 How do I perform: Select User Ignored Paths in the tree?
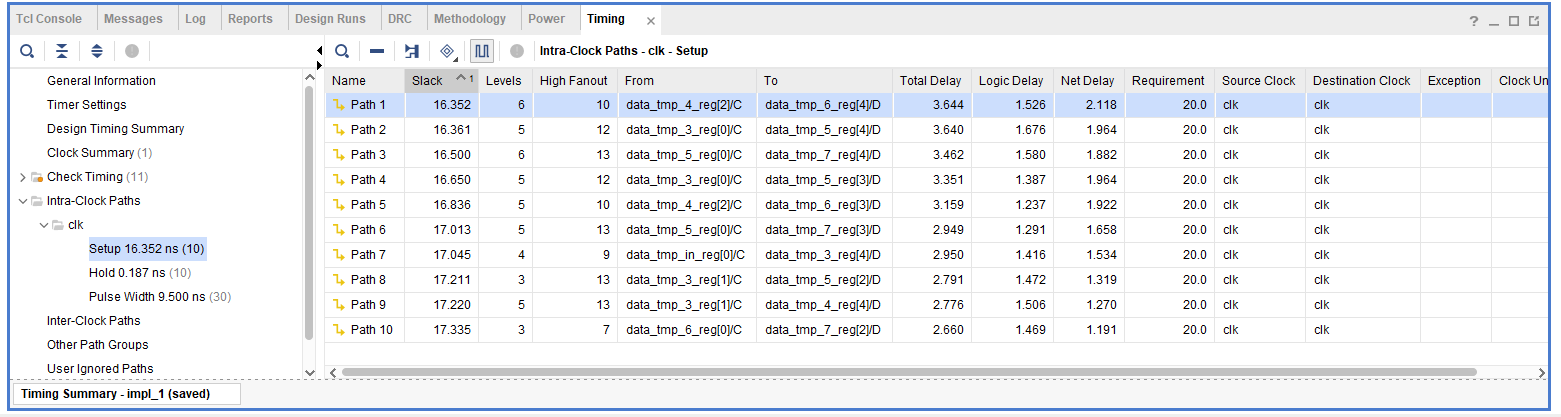[x=100, y=369]
